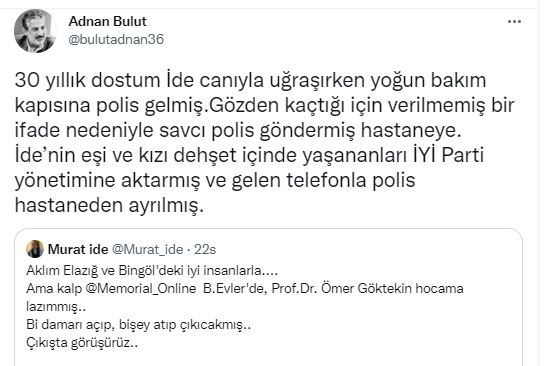
Task: Open quoted author name Murat ide
Action: [78, 249]
